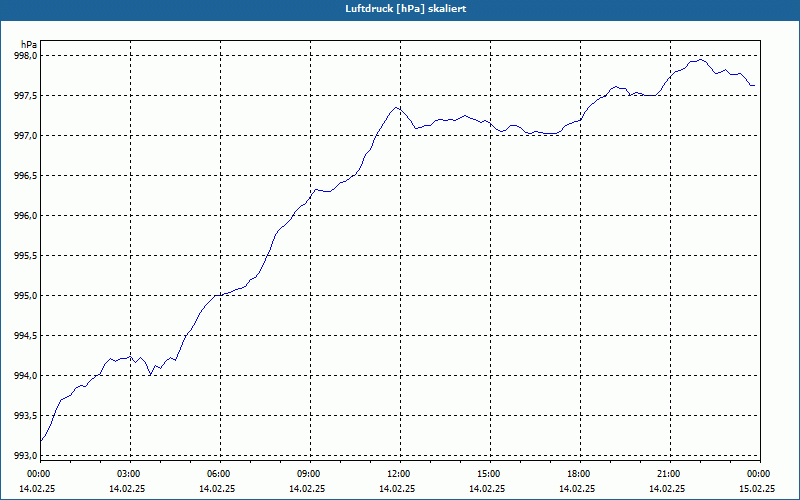The image size is (800, 500).
Task: Click the 'hPa' unit label on the axis
Action: (x=29, y=45)
